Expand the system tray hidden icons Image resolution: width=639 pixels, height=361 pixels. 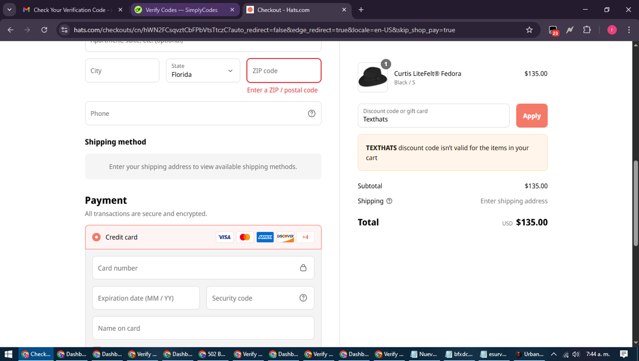click(553, 354)
